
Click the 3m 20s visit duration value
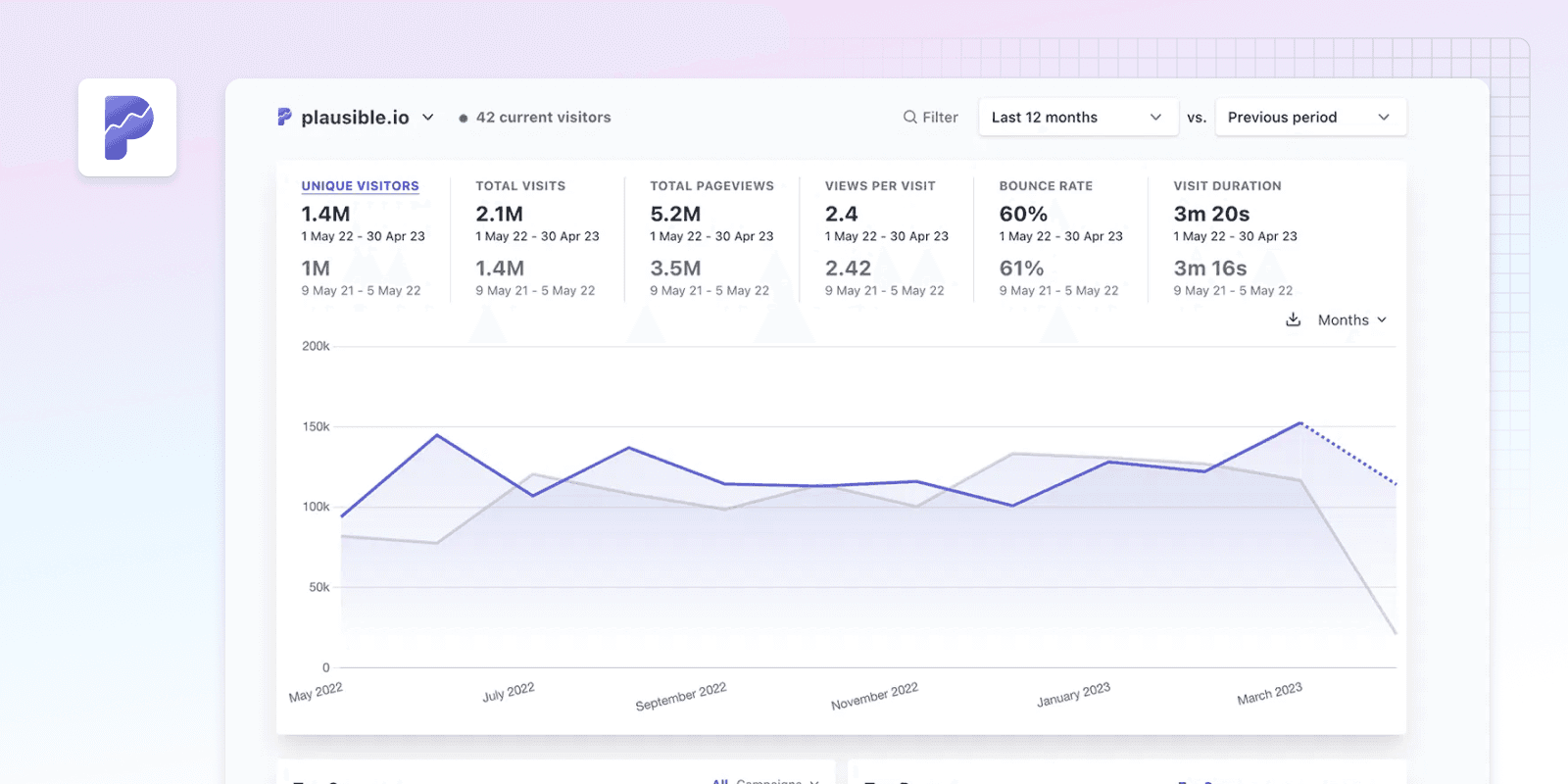coord(1211,214)
